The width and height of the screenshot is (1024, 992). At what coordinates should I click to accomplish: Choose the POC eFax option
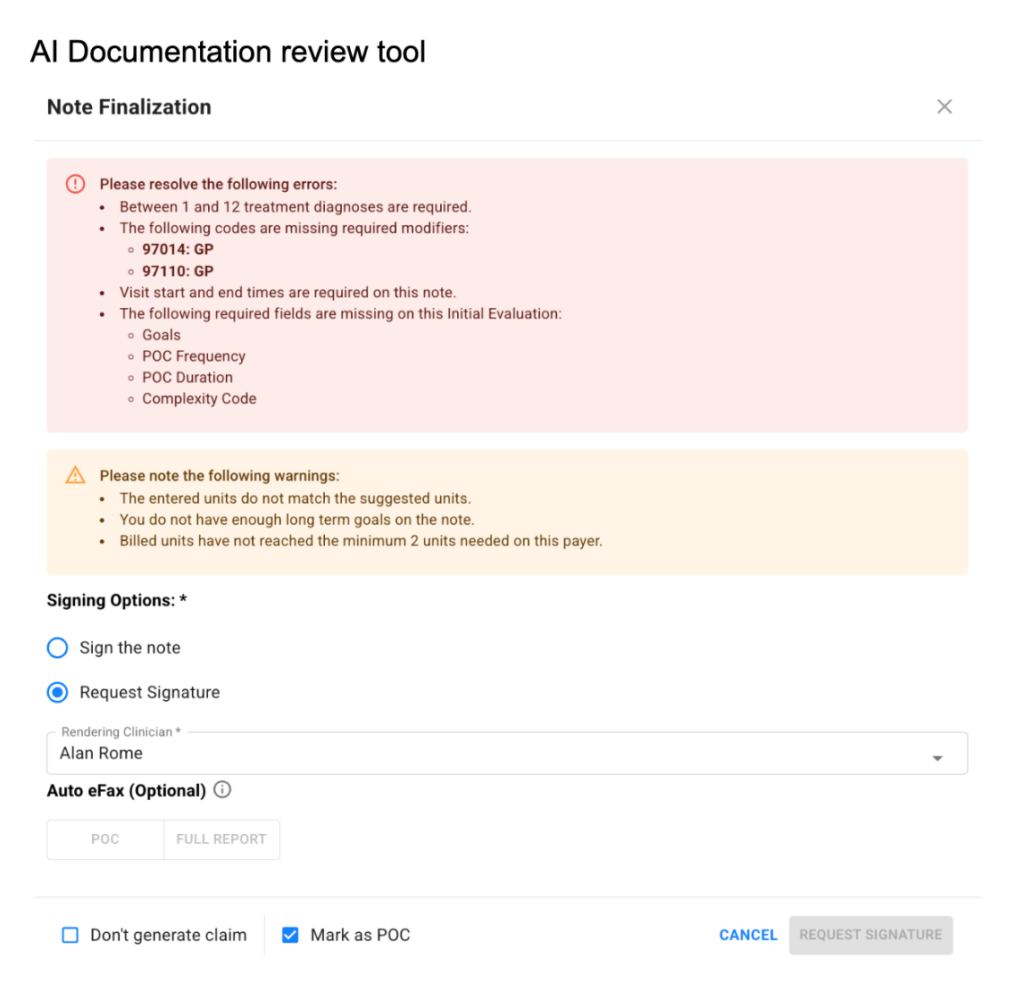click(x=105, y=839)
